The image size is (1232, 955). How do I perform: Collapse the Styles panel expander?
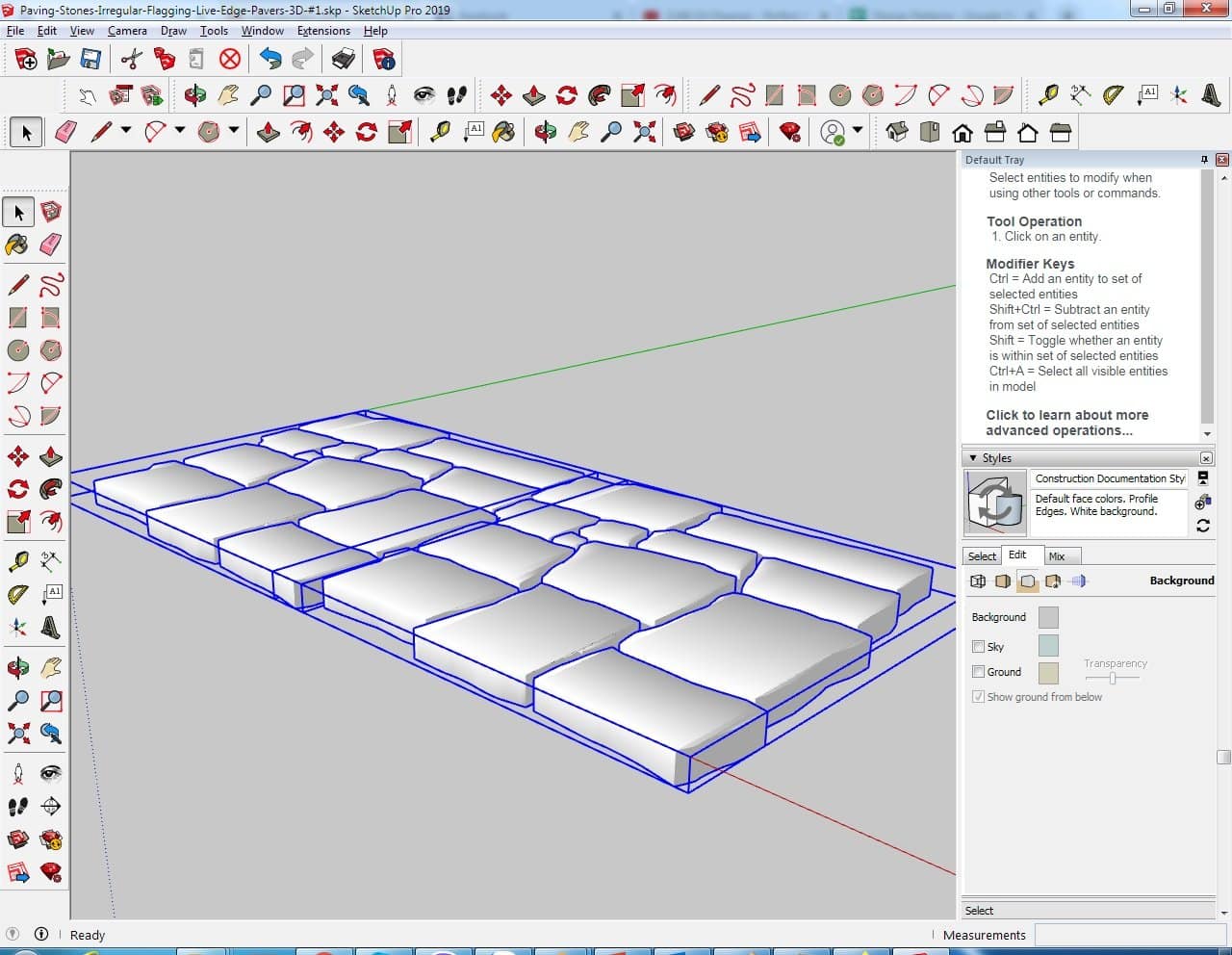pos(973,458)
